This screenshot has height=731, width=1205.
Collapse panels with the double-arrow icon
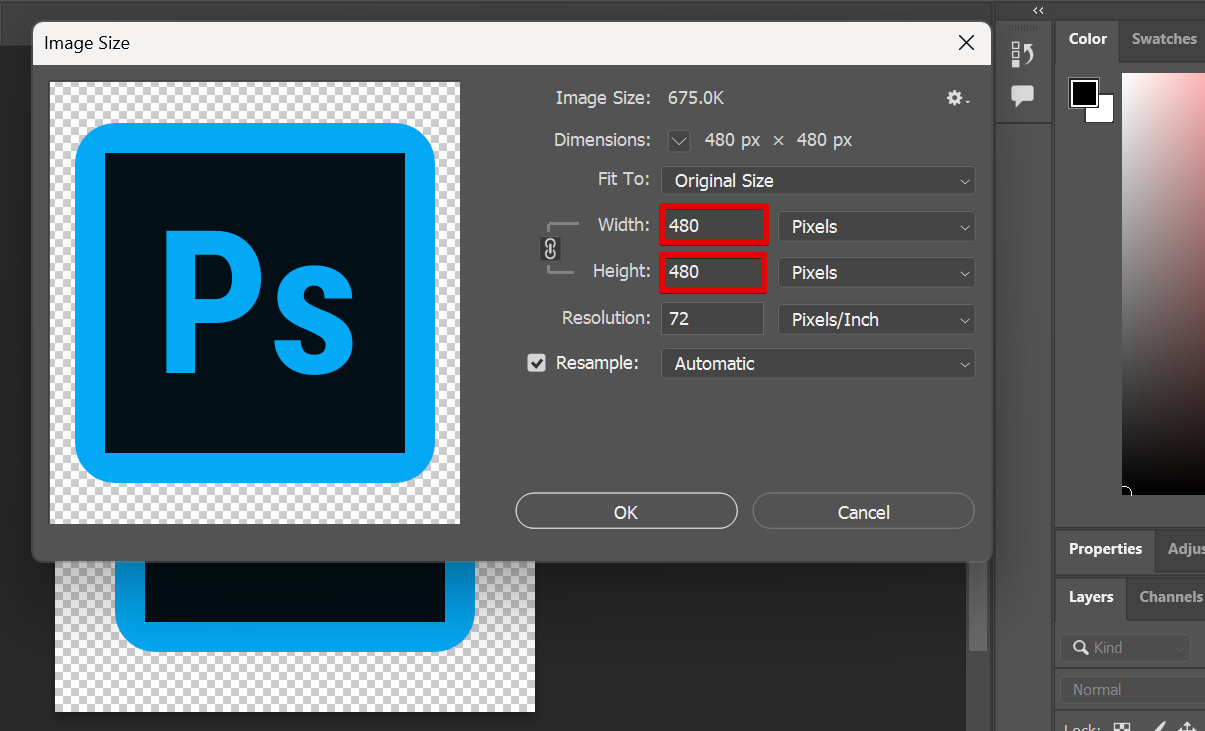tap(1038, 10)
